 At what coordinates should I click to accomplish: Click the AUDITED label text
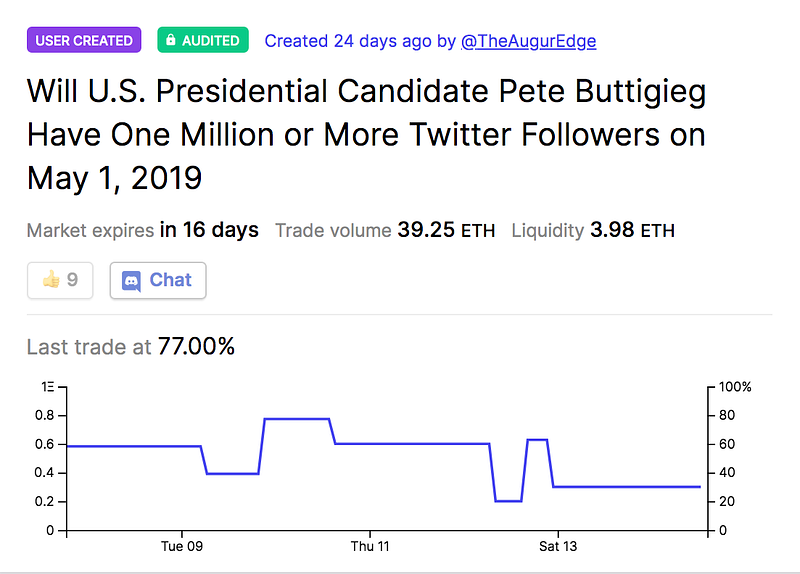point(211,41)
